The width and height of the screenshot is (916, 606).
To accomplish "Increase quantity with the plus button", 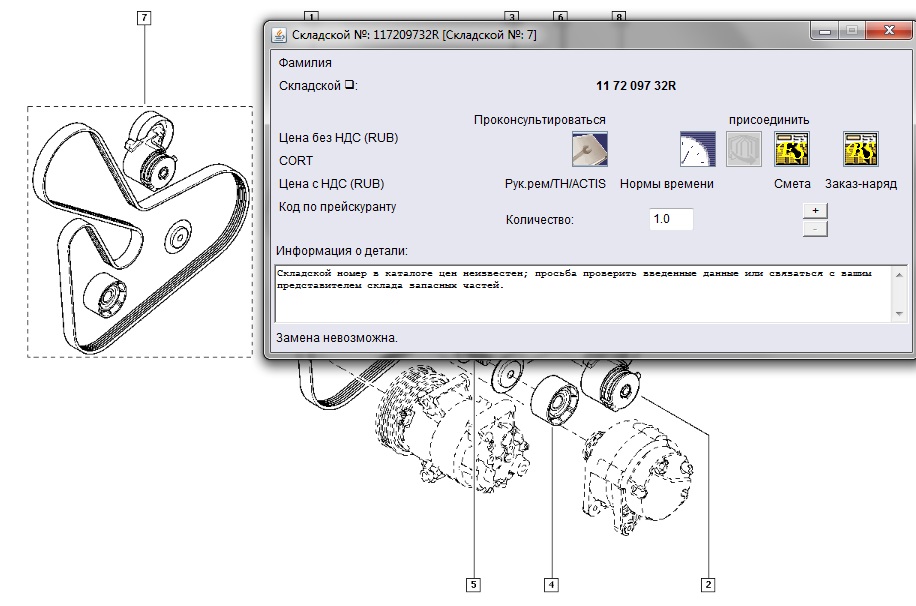I will click(815, 210).
